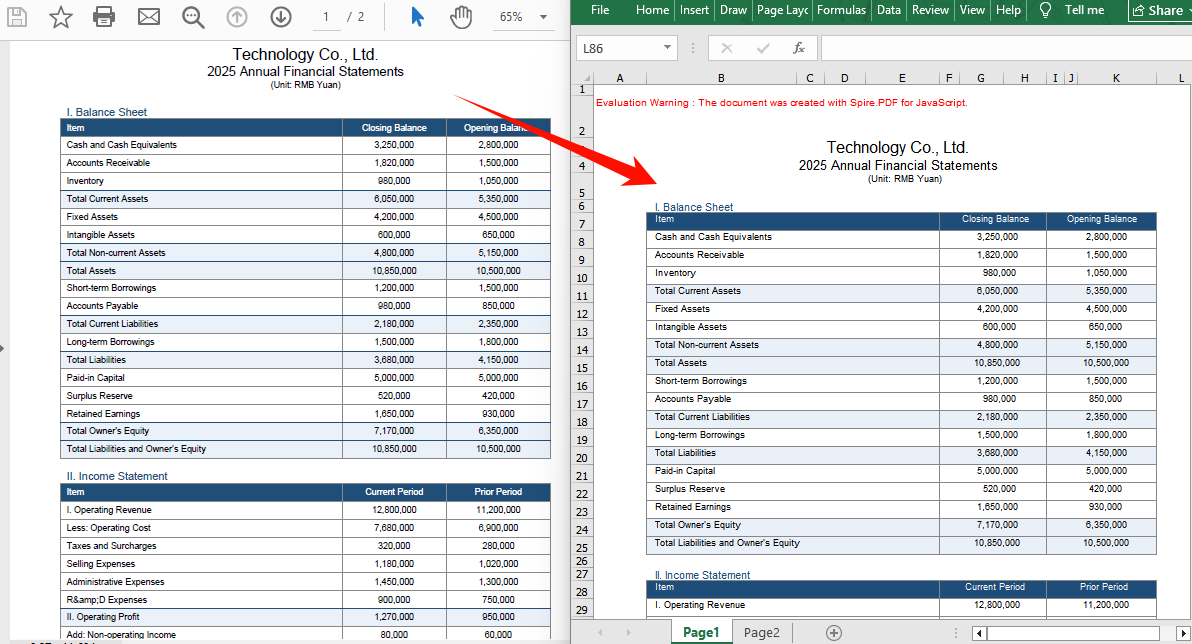
Task: Click the sheet tab bar split handle dots
Action: [x=956, y=633]
